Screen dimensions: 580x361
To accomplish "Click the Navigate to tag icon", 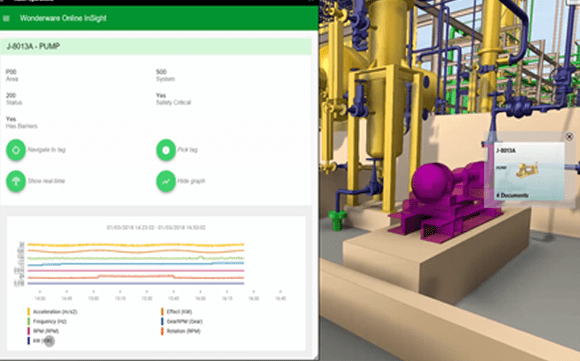I will pos(16,150).
